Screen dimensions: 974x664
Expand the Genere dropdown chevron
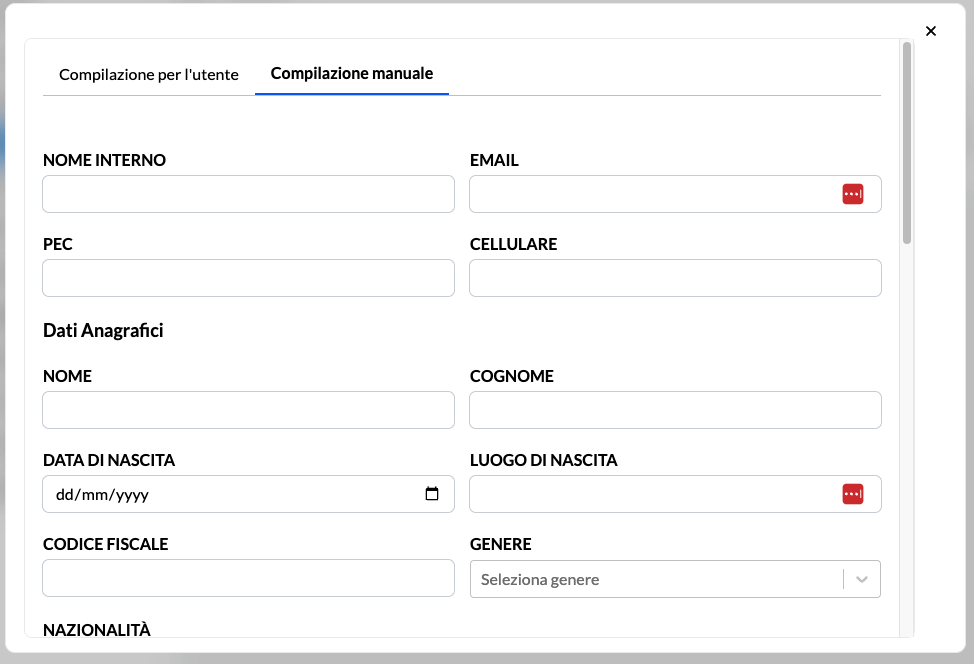862,579
